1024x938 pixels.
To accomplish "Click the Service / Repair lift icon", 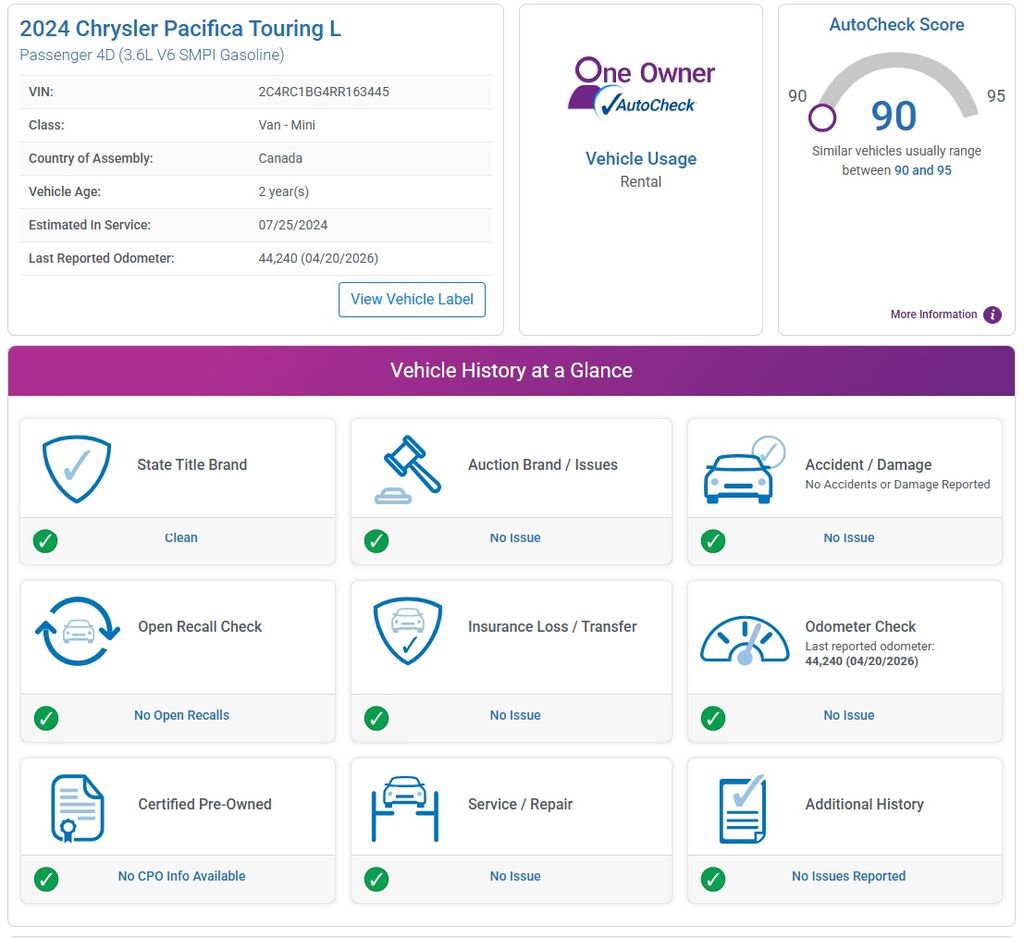I will tap(405, 809).
